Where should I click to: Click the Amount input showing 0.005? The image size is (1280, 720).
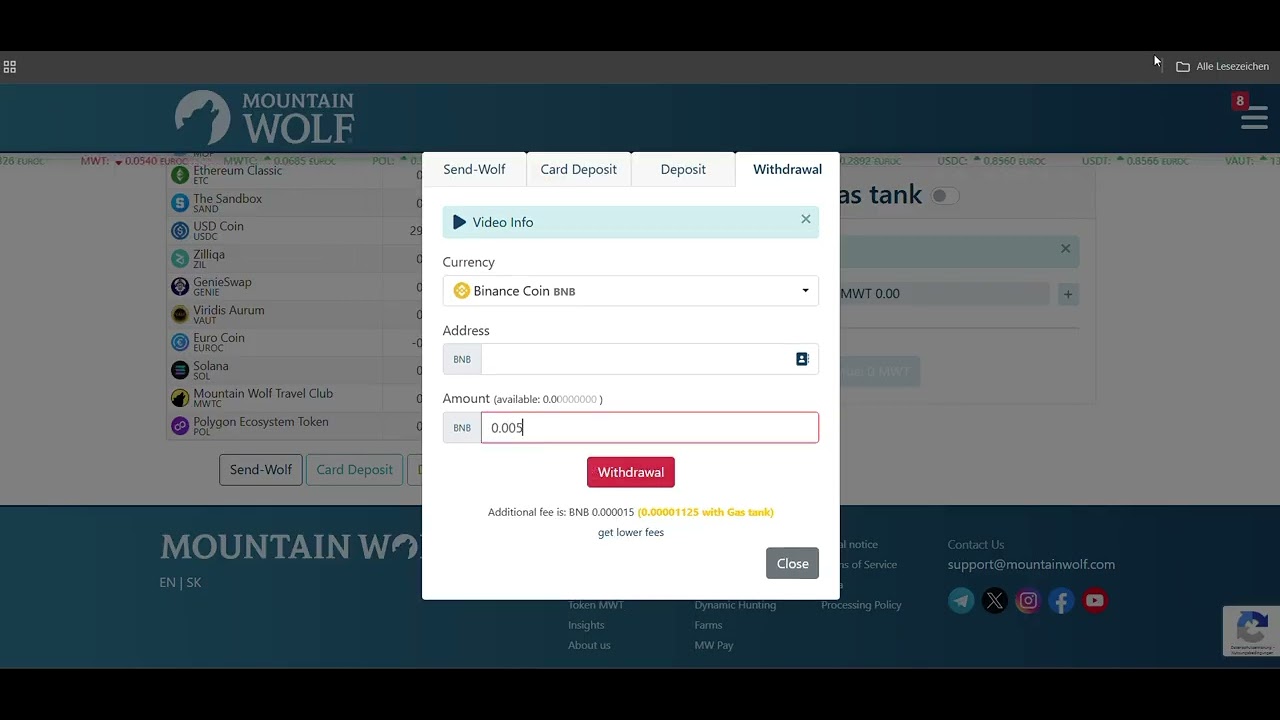point(650,428)
